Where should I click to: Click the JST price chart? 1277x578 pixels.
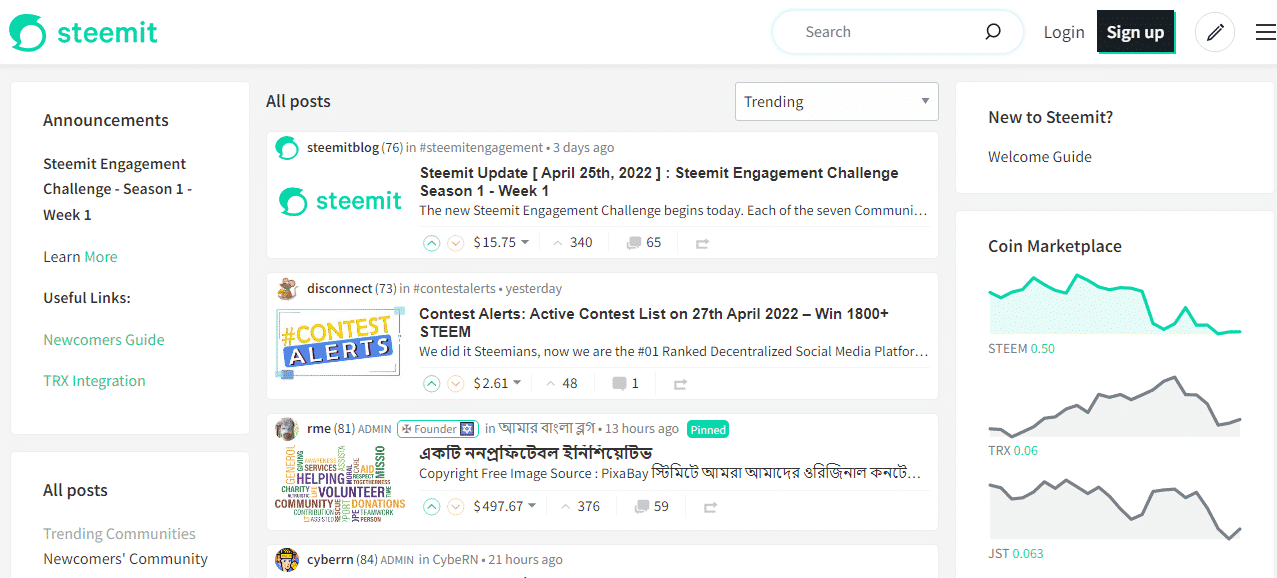point(1115,510)
